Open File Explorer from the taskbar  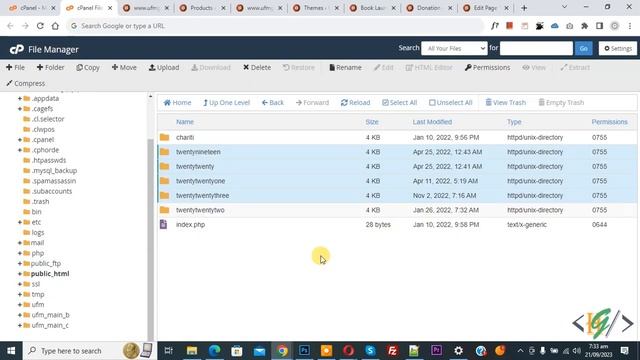(x=192, y=351)
